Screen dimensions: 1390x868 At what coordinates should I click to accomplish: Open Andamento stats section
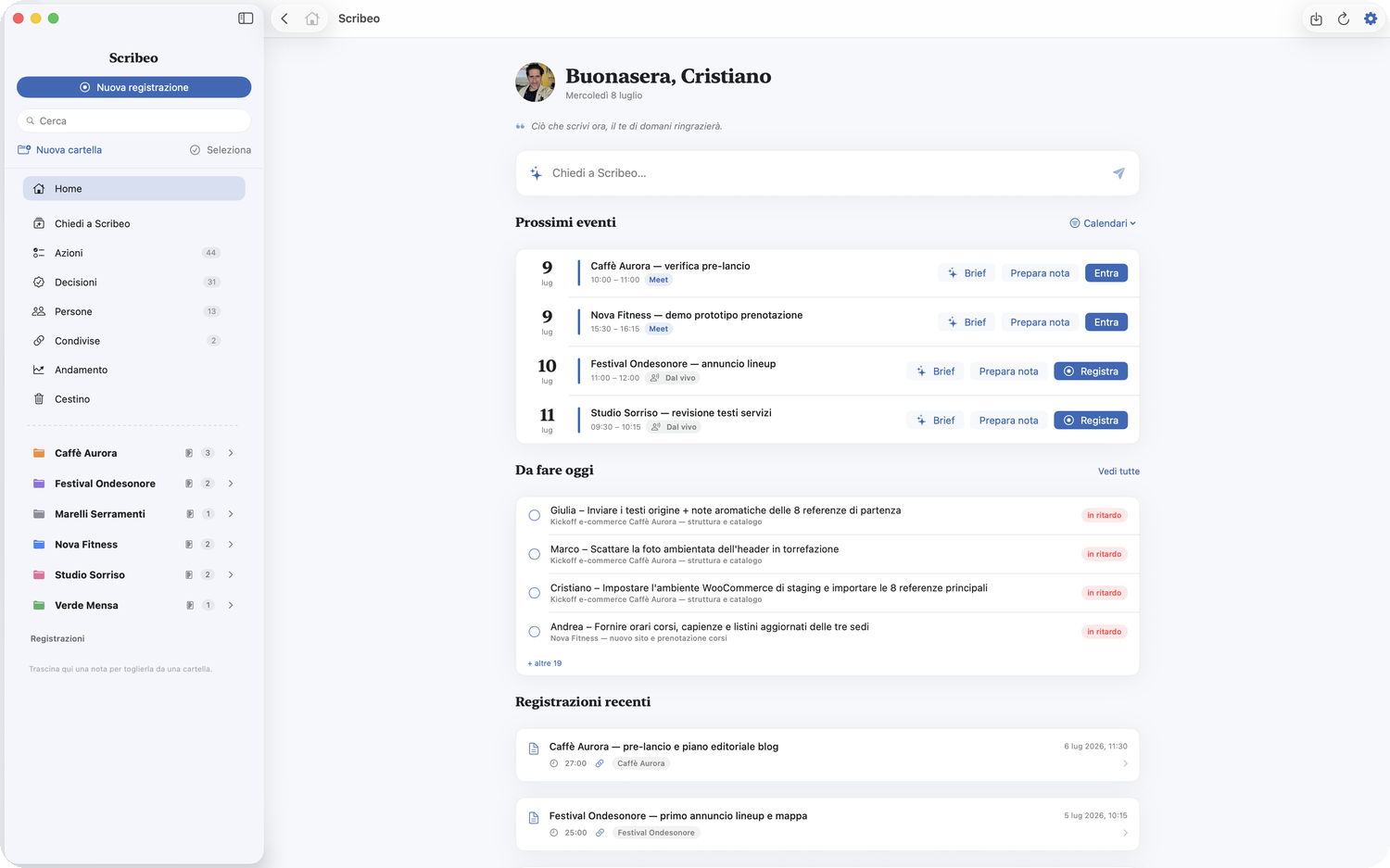[x=133, y=370]
